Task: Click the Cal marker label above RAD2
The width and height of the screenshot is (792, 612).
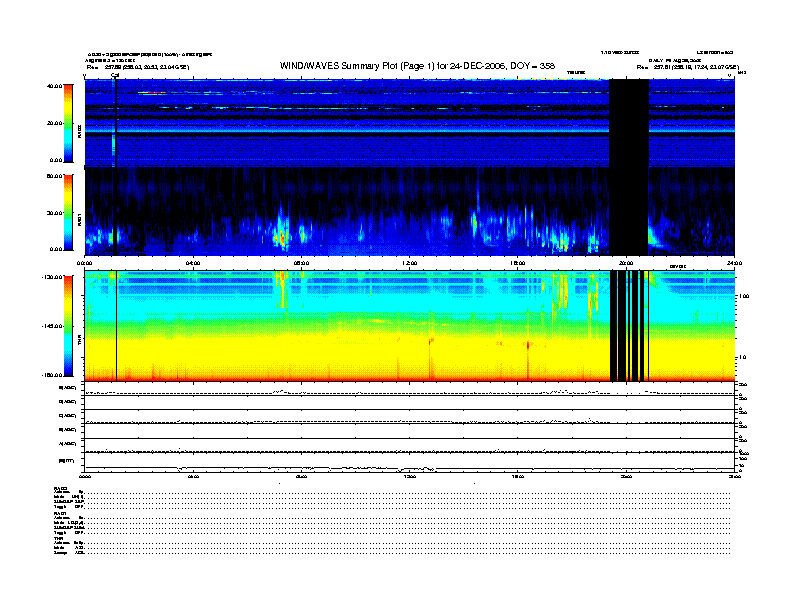Action: [115, 76]
